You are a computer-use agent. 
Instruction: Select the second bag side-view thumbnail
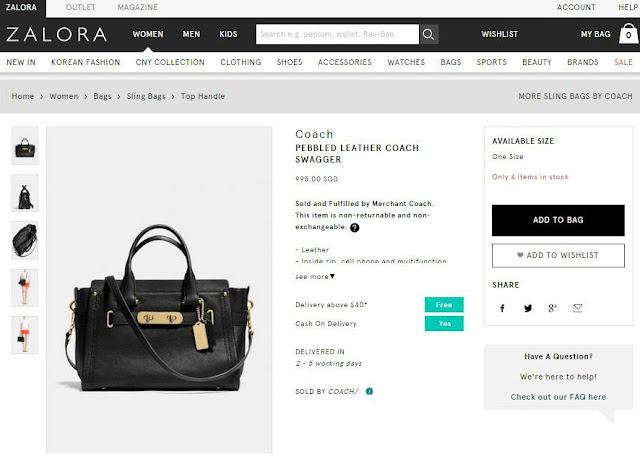click(25, 193)
